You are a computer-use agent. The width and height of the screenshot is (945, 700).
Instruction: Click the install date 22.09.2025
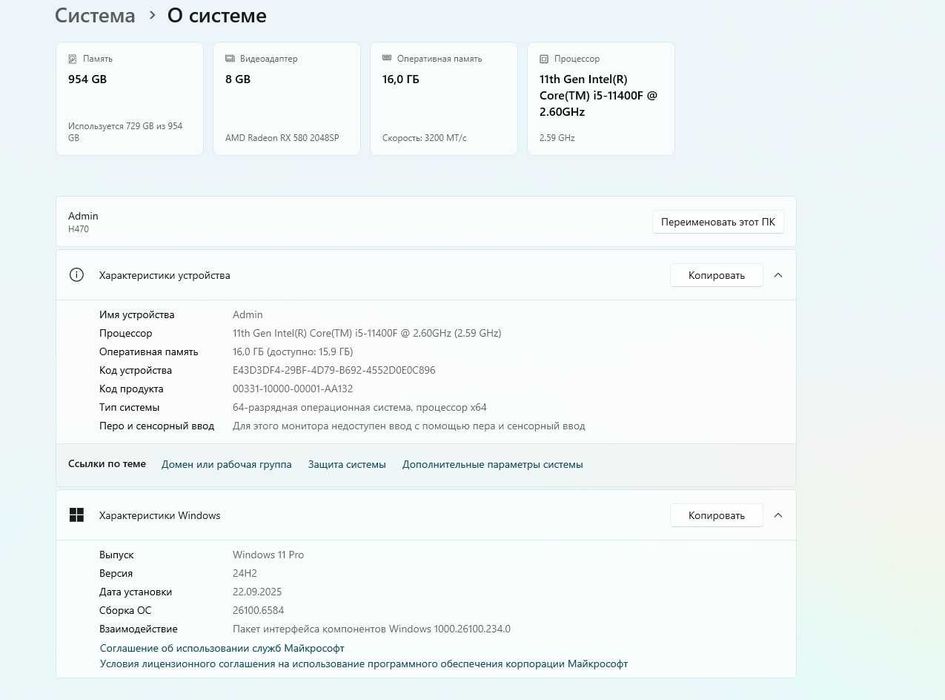(x=257, y=591)
